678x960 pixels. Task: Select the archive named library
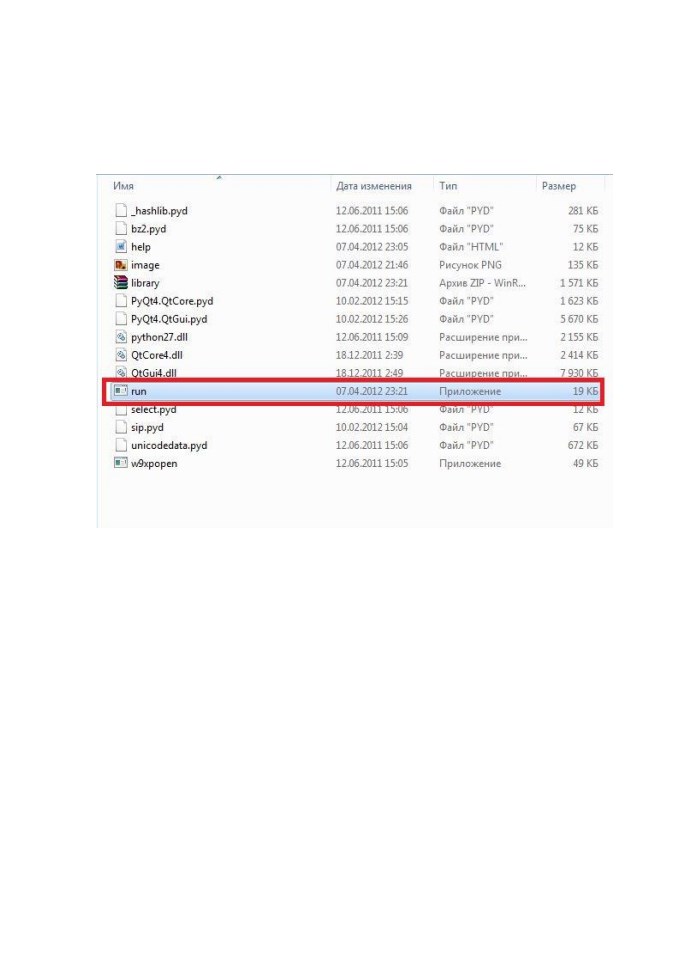(145, 283)
